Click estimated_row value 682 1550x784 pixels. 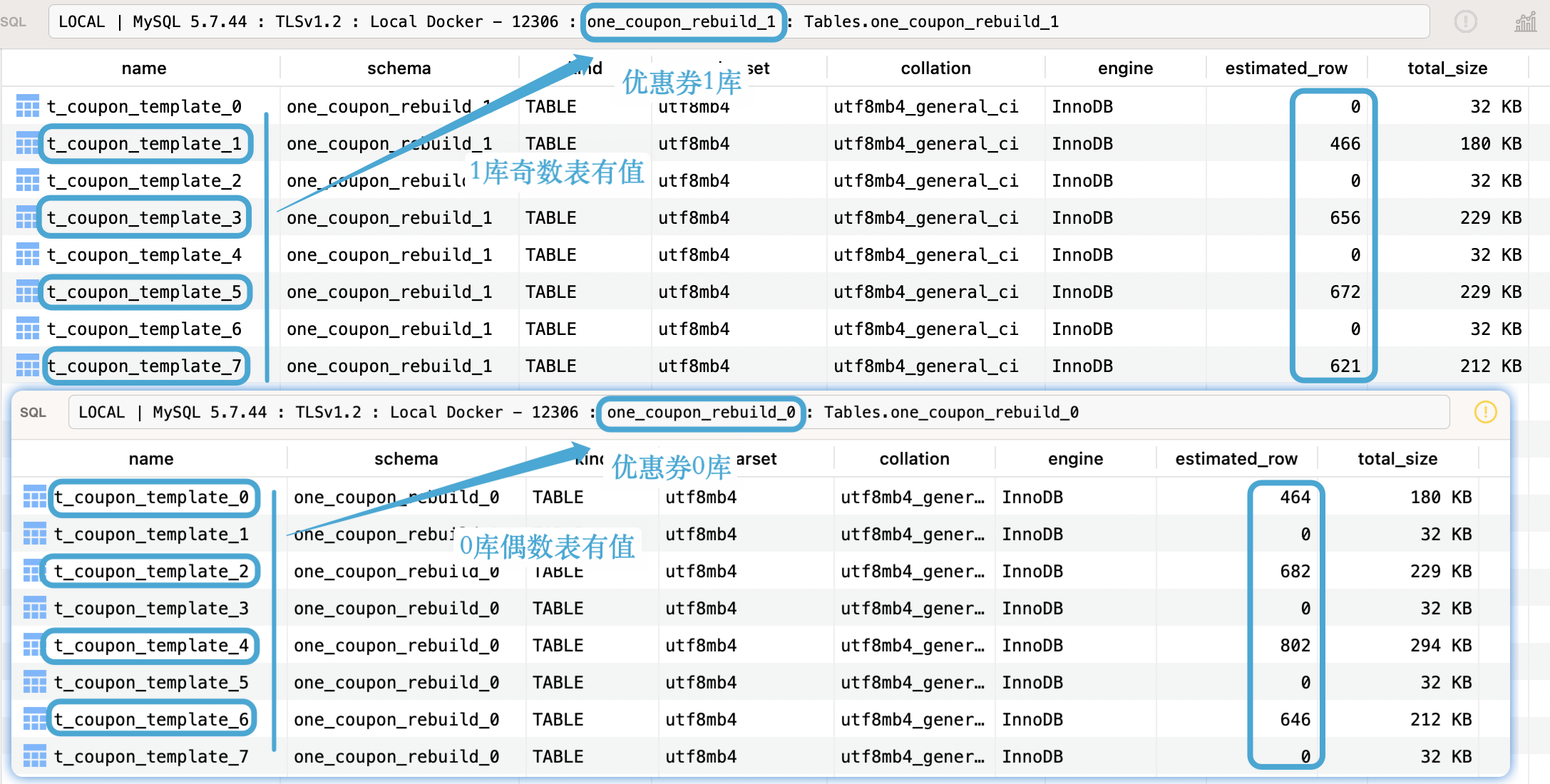1295,572
